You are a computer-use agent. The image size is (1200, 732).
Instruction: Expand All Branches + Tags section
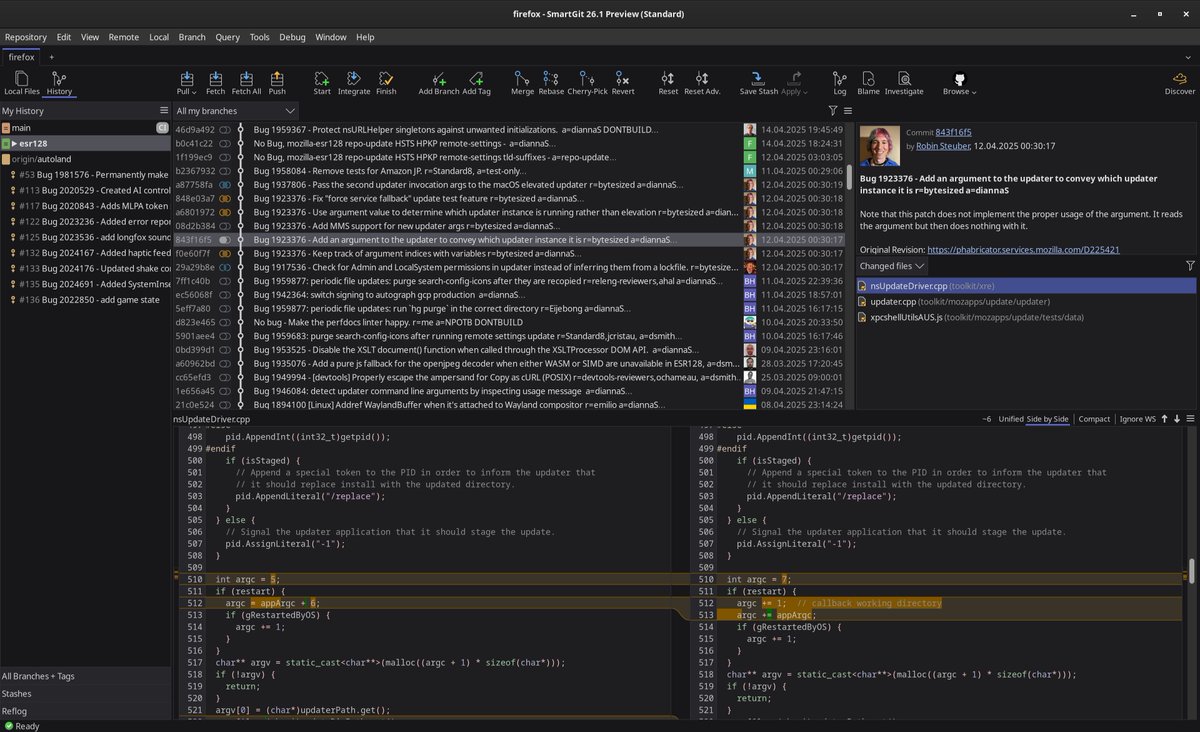pyautogui.click(x=85, y=676)
